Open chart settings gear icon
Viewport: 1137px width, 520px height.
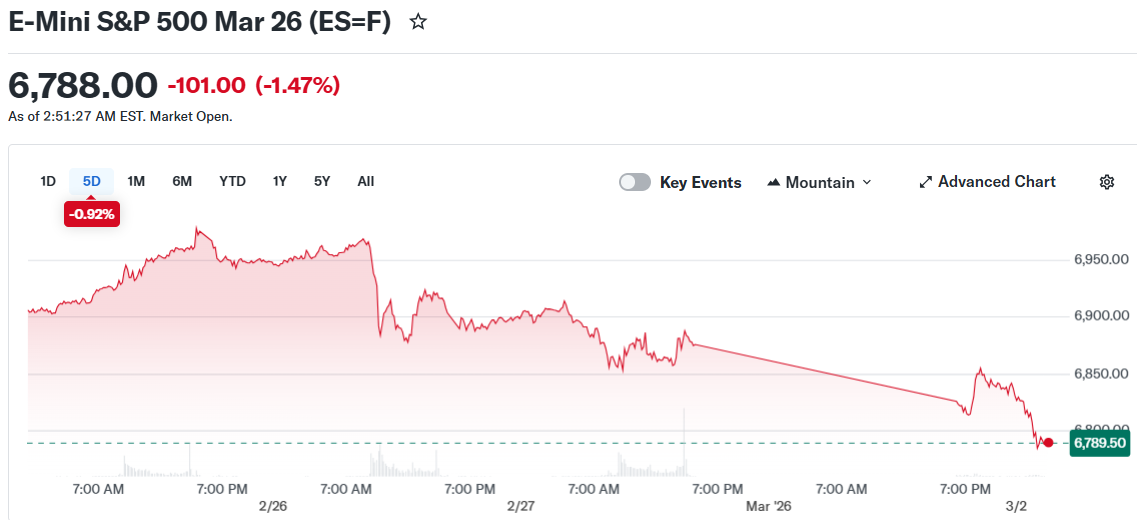tap(1107, 182)
